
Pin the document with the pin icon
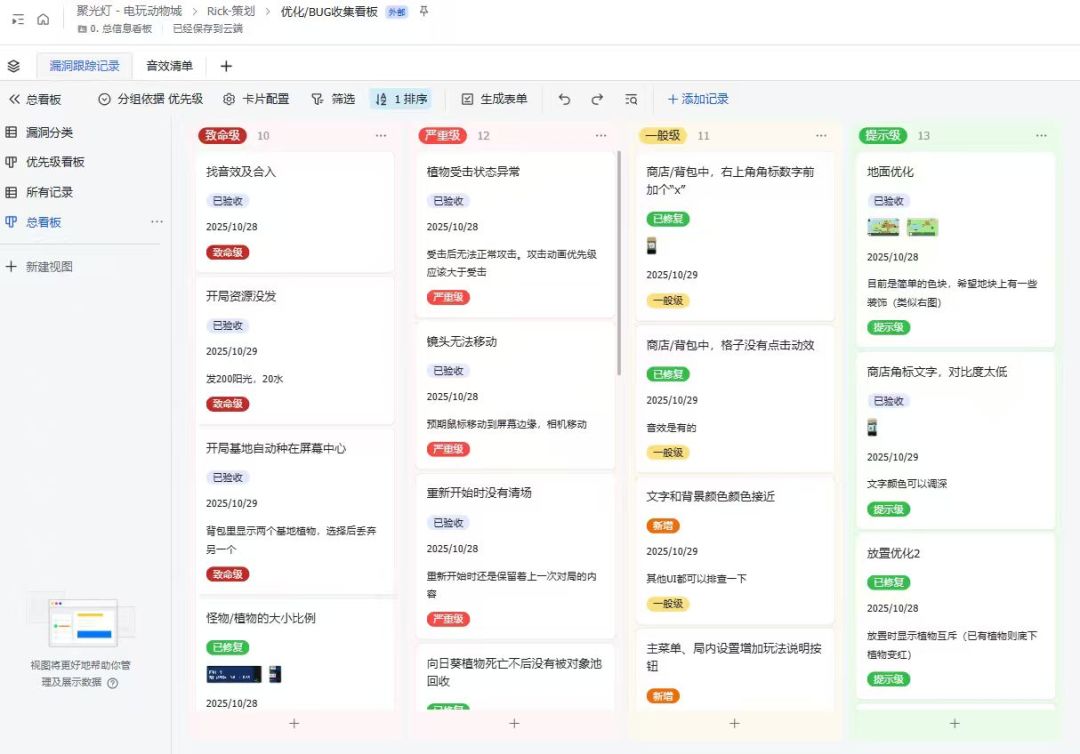(x=424, y=12)
